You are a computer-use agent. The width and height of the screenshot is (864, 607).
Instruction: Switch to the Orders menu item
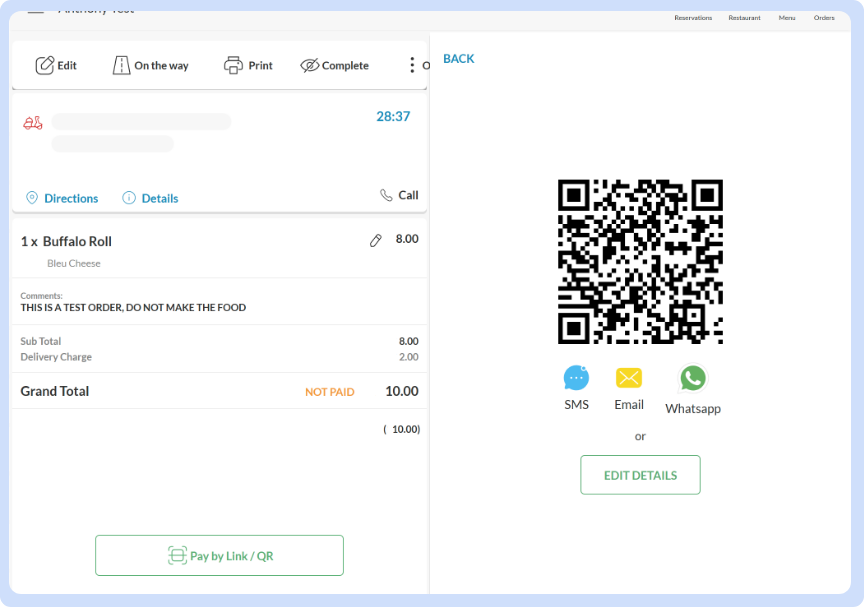pyautogui.click(x=824, y=18)
